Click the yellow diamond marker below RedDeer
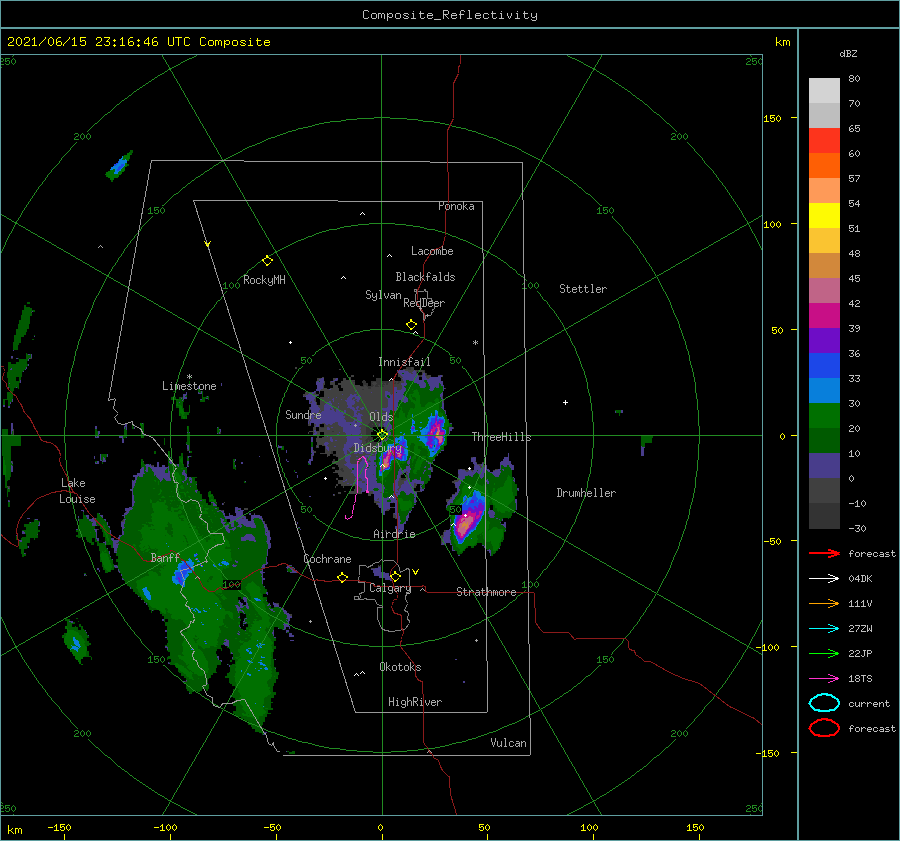The image size is (900, 841). coord(411,325)
